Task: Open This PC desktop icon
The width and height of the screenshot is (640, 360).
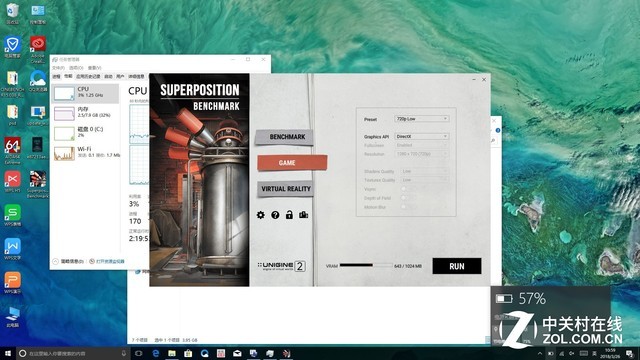Action: click(x=13, y=317)
